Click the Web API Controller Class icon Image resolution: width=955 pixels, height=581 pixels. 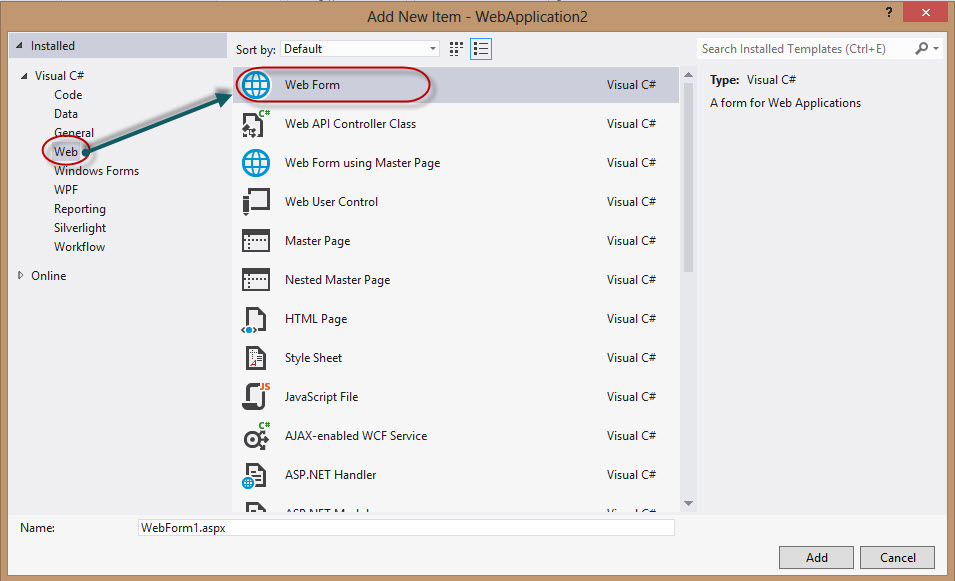(x=256, y=124)
